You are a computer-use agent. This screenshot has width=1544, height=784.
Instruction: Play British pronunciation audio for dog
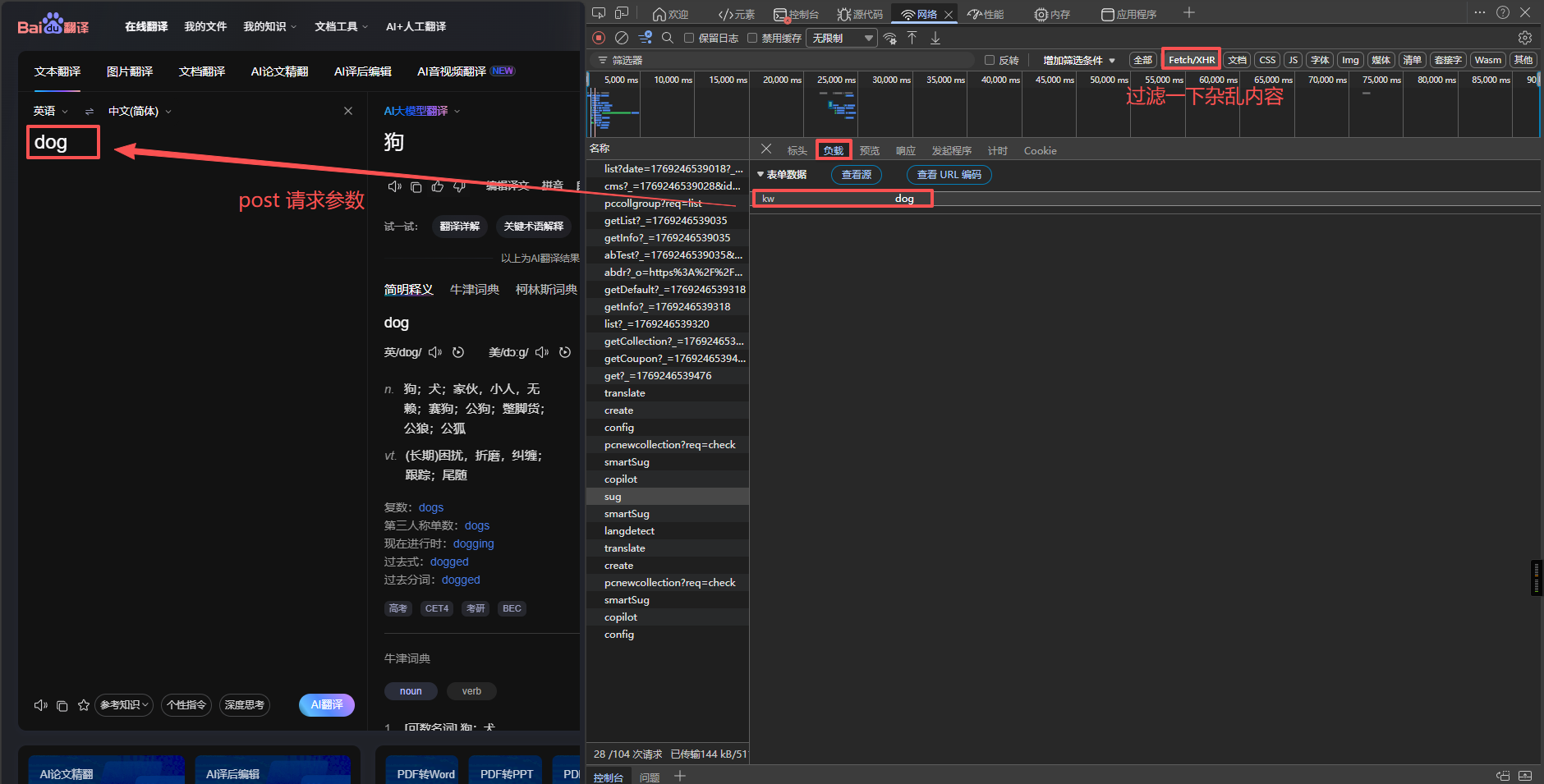coord(435,352)
